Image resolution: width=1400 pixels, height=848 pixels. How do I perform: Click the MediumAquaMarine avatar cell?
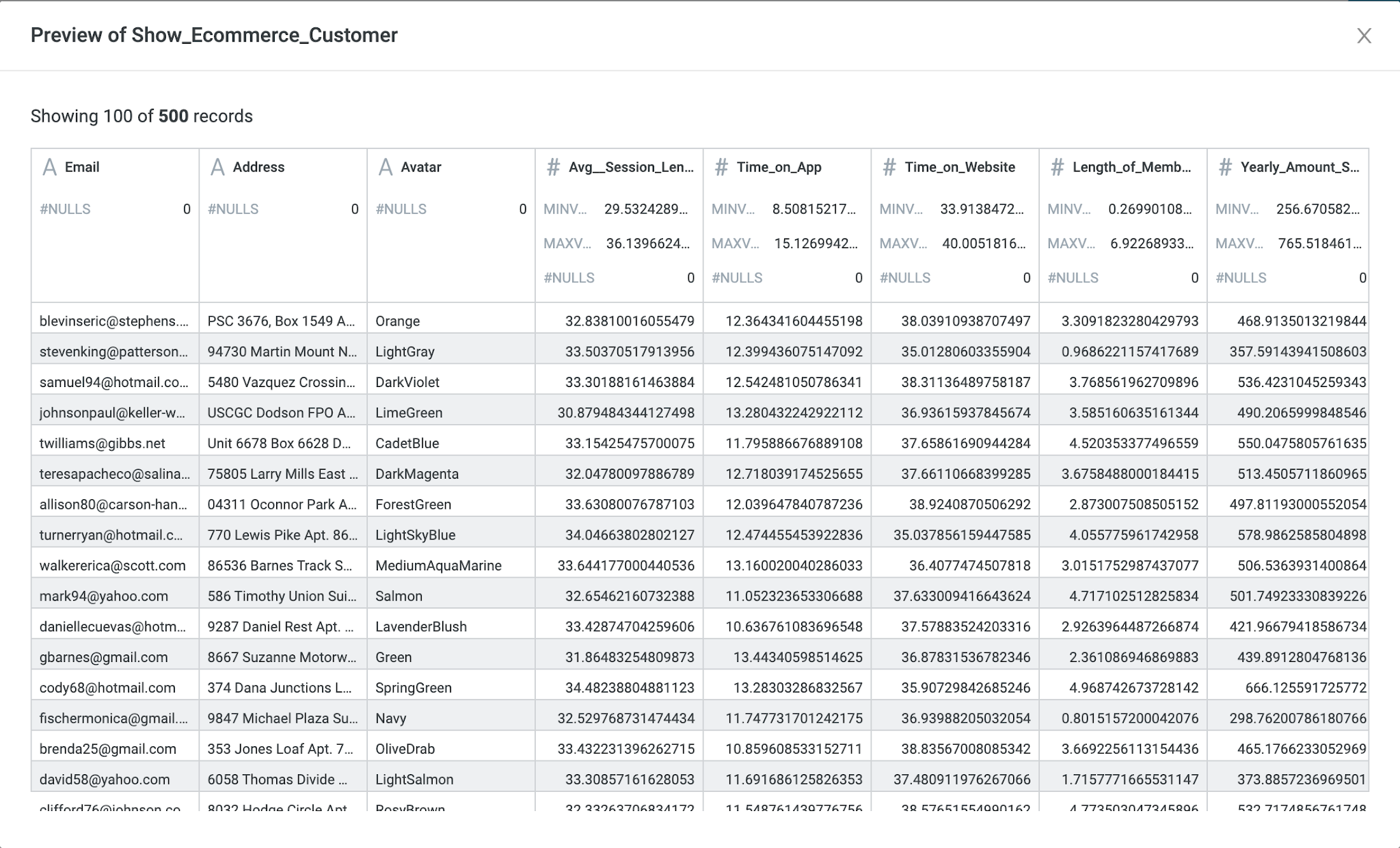438,566
